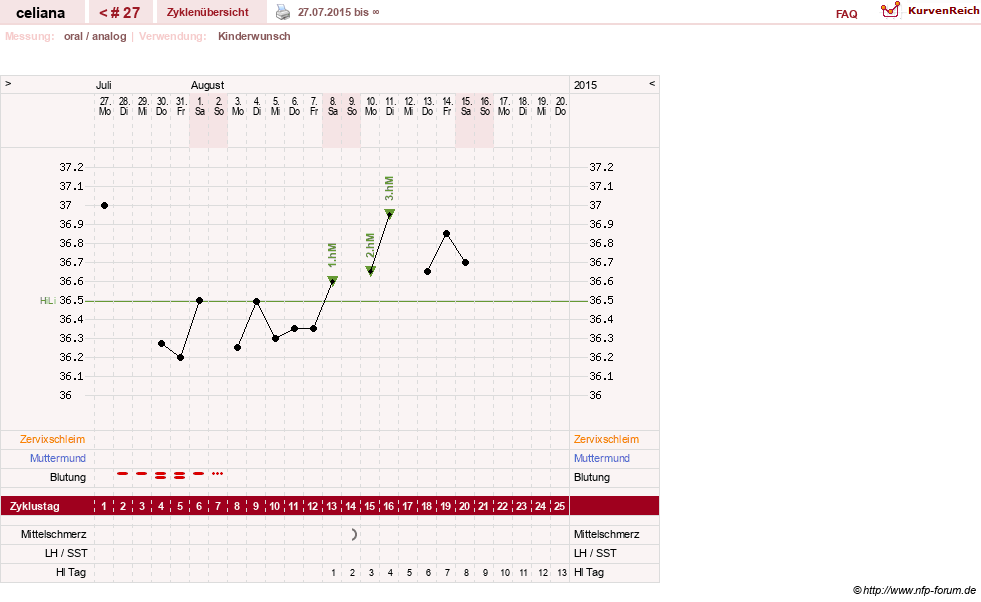Open the nfp-forum.de copyright link
The width and height of the screenshot is (981, 602).
(915, 590)
